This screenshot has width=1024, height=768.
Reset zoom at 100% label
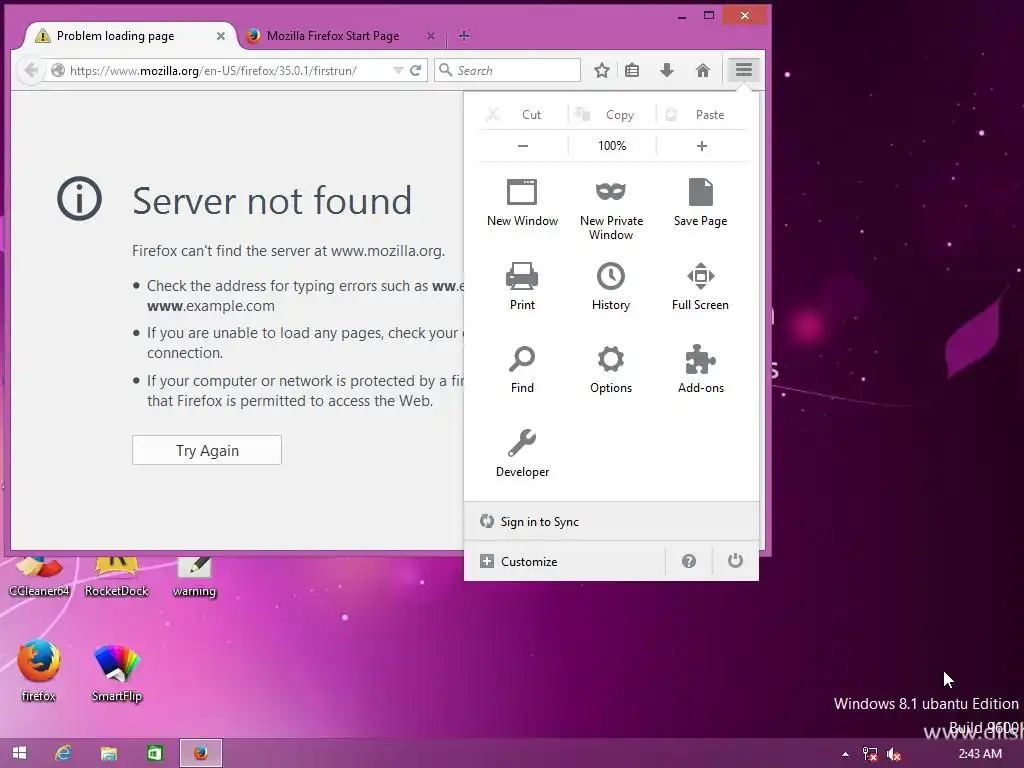click(612, 146)
